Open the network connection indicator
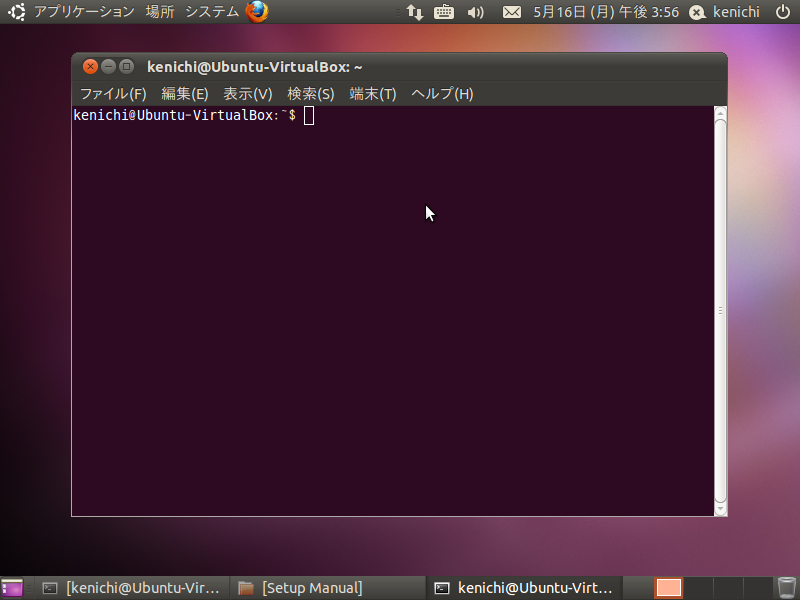This screenshot has height=600, width=800. tap(415, 12)
